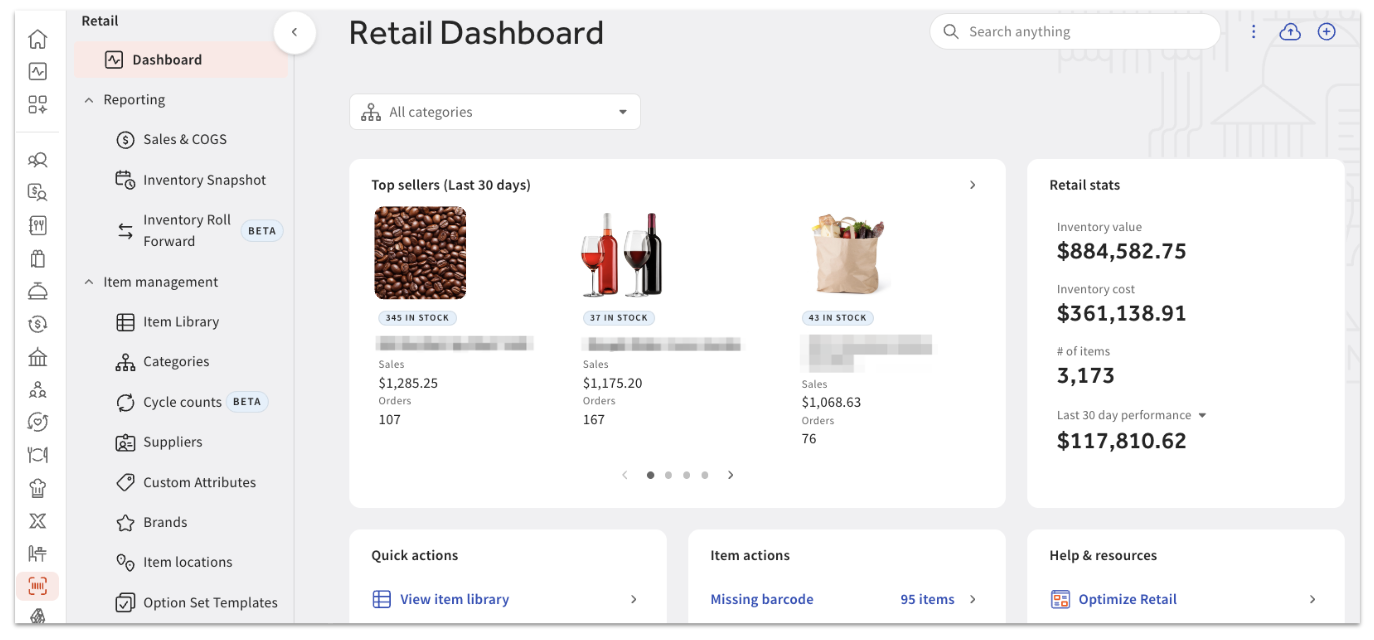Click the cloud upload icon near the search bar
Viewport: 1374px width, 640px height.
1289,31
